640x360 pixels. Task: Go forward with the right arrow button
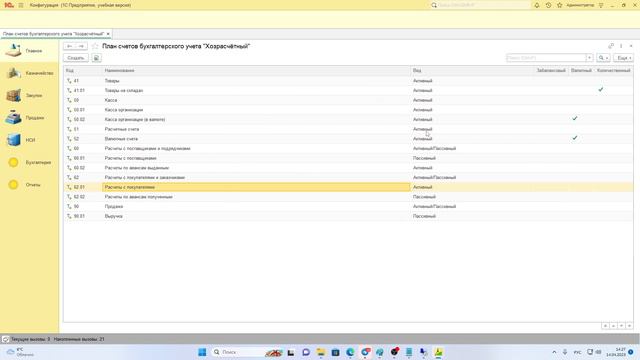pyautogui.click(x=81, y=46)
